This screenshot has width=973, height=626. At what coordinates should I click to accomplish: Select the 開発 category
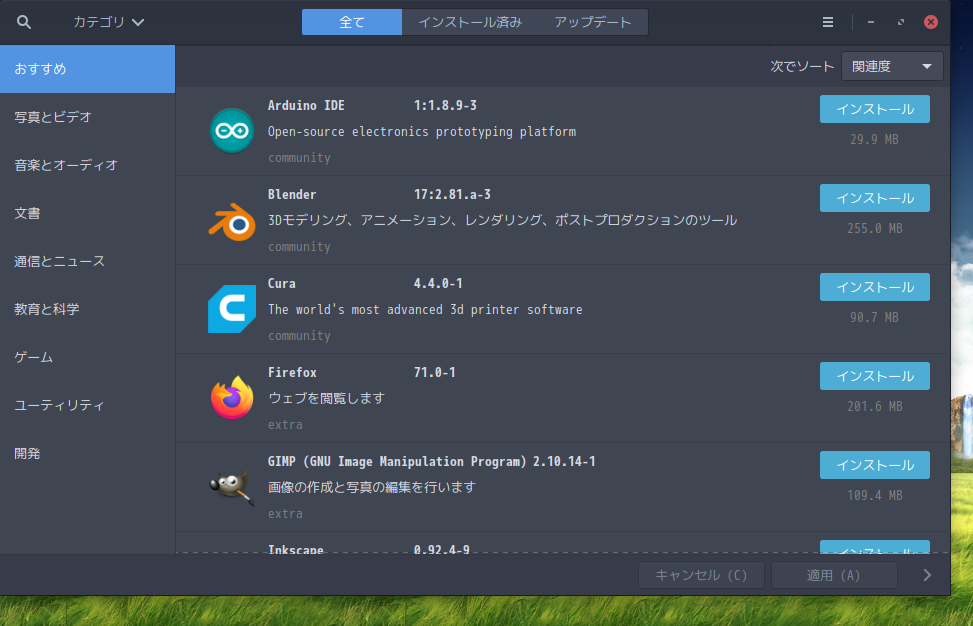point(87,454)
